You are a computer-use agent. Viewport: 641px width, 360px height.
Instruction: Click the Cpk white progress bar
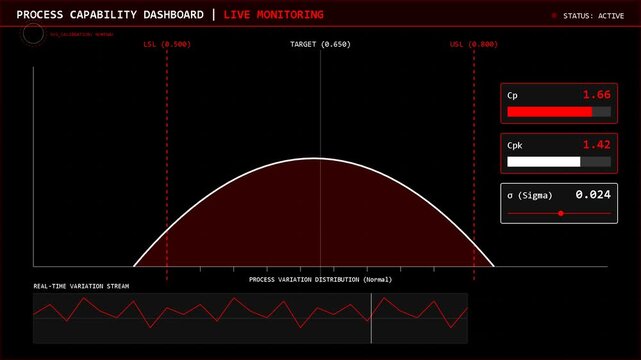(544, 162)
